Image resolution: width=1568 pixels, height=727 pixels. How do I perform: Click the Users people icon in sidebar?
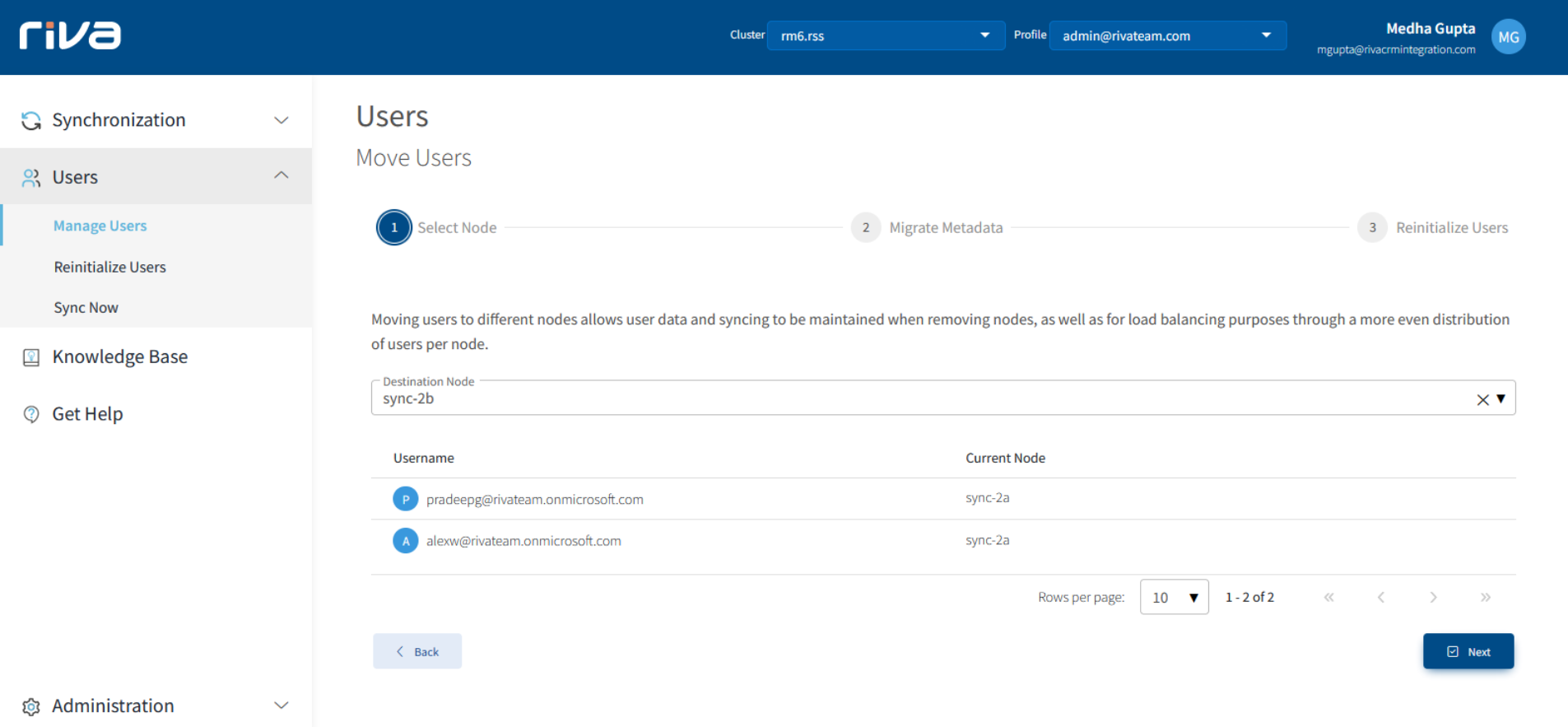click(x=31, y=178)
